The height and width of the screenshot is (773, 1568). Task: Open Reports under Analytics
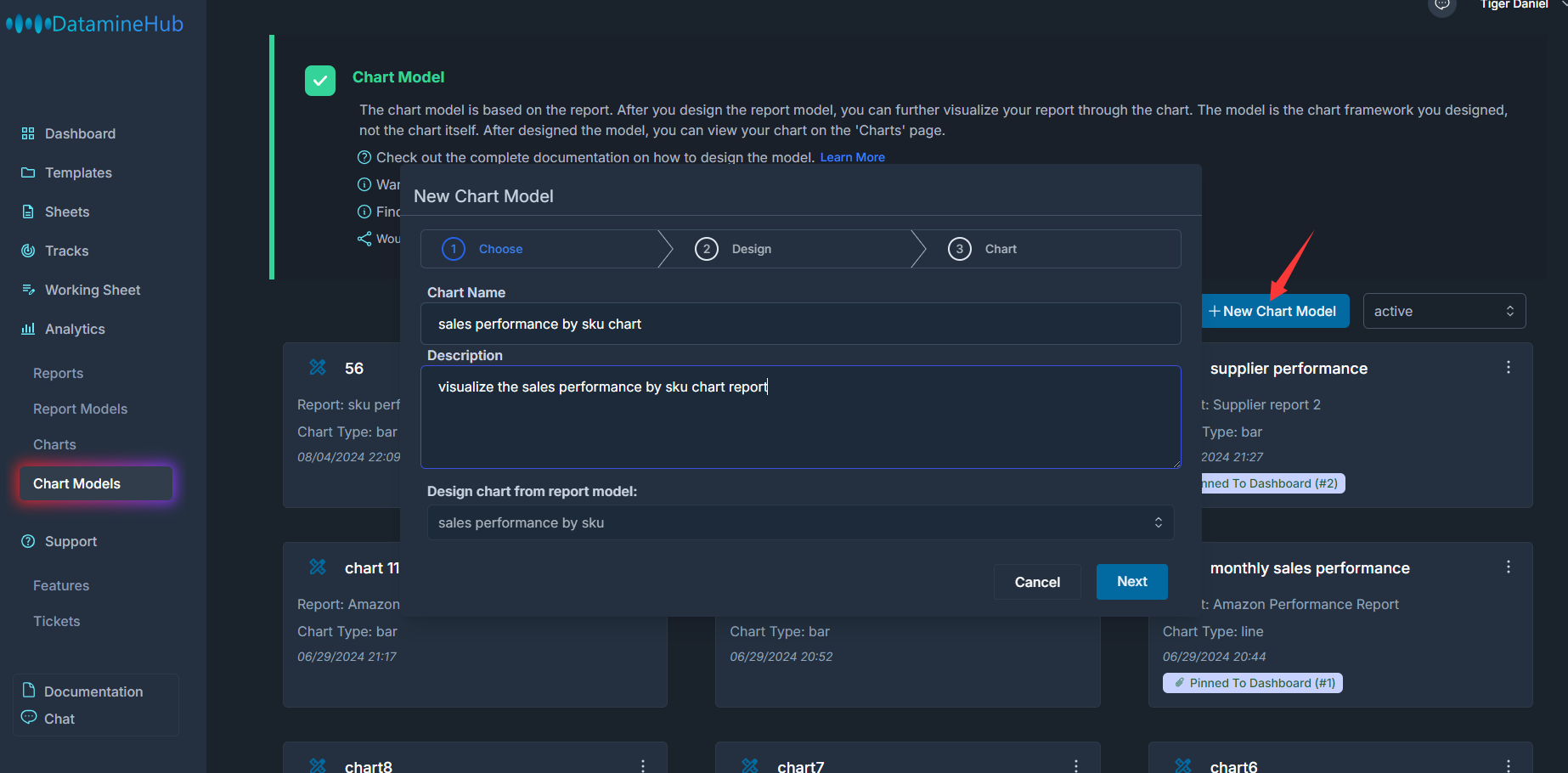58,373
